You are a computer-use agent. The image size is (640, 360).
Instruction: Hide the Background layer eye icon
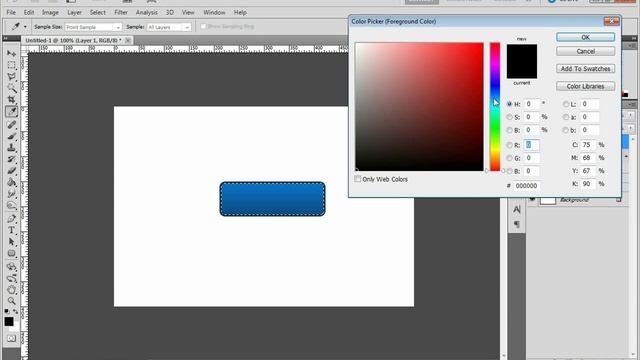532,200
